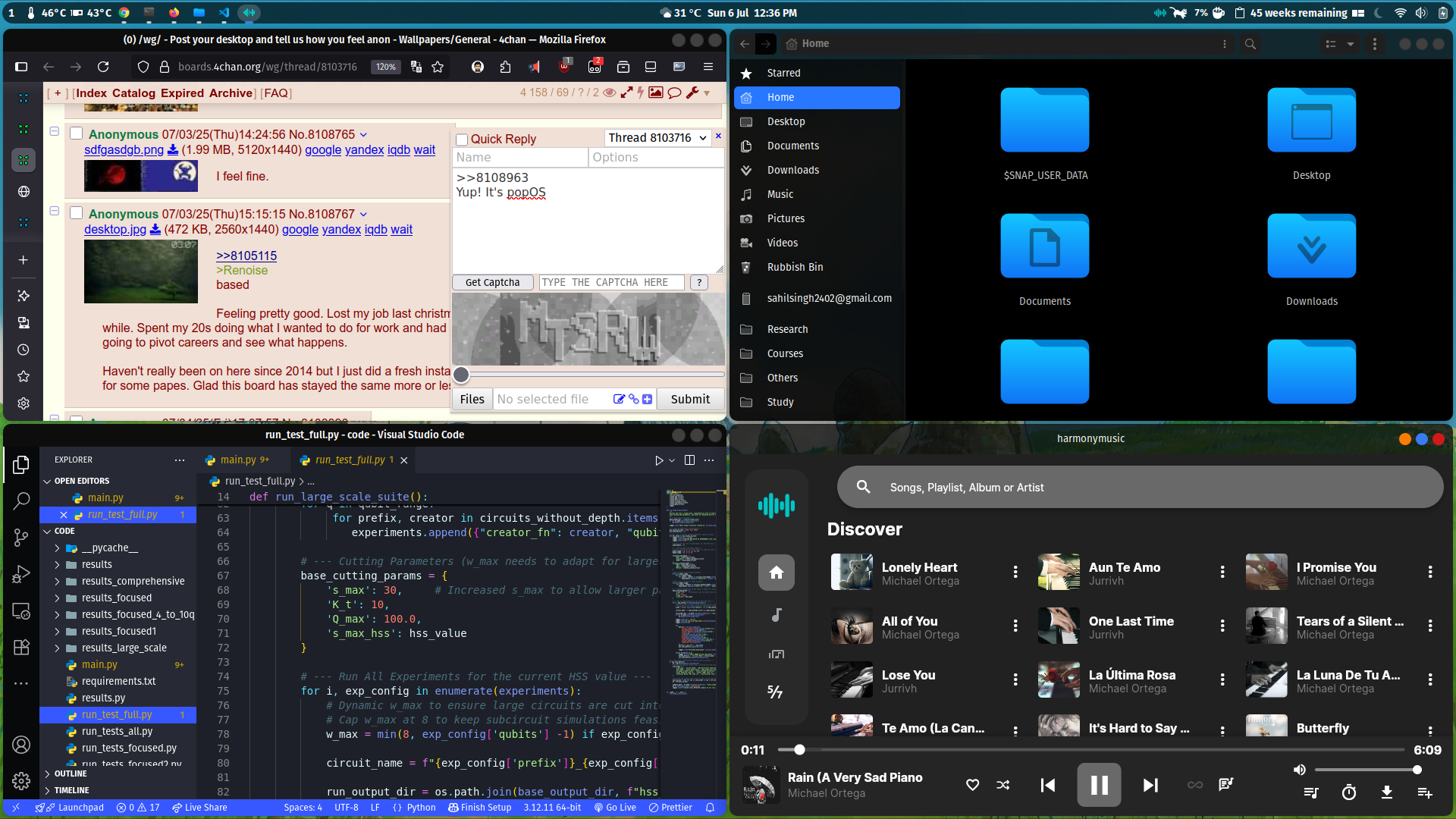Bookmark this page with star icon
Image resolution: width=1456 pixels, height=819 pixels.
tap(438, 67)
